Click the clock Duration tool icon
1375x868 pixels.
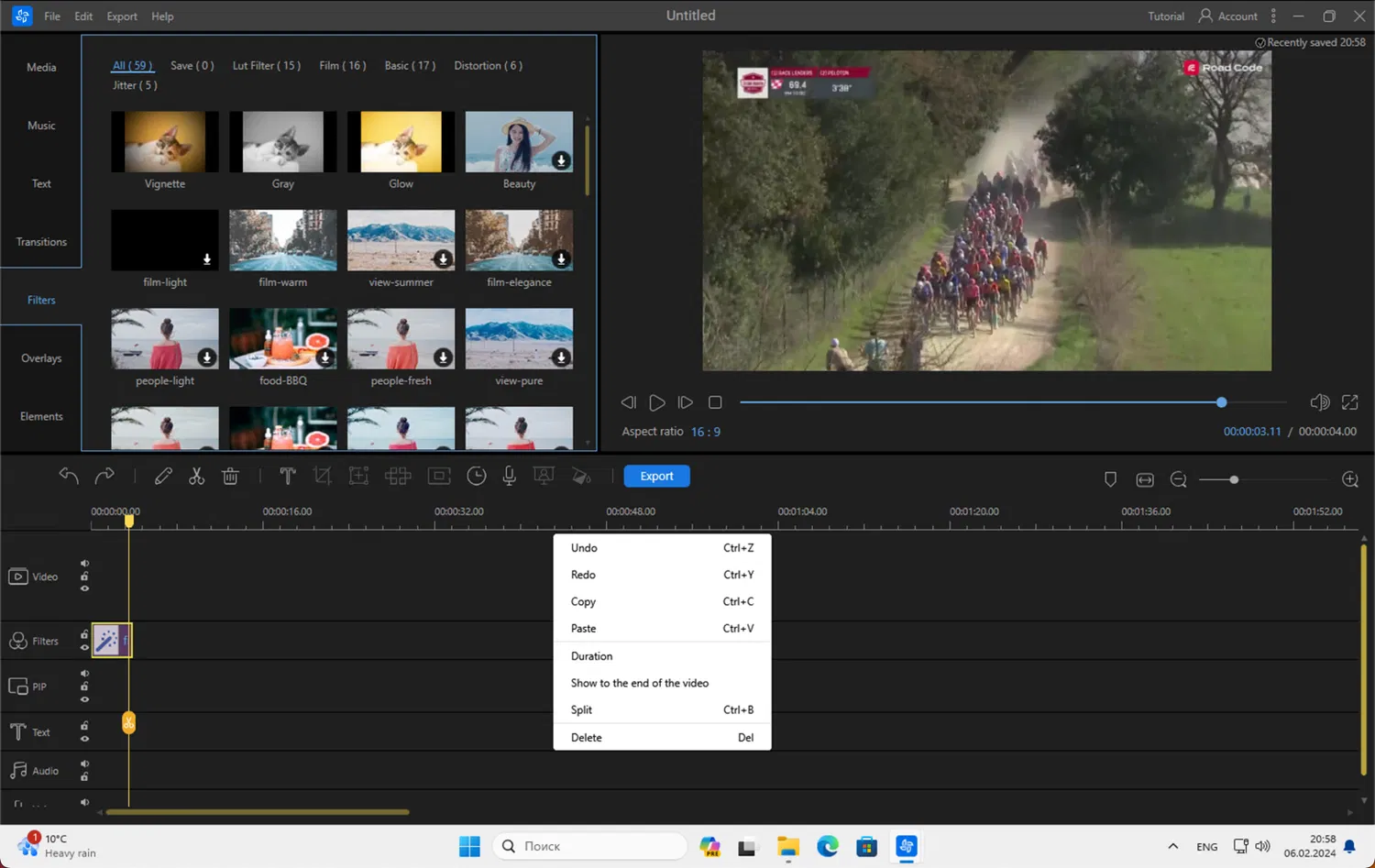click(476, 477)
